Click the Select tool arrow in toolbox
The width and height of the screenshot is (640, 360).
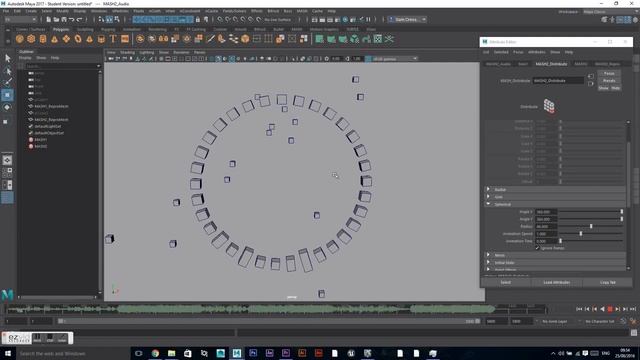[x=7, y=58]
